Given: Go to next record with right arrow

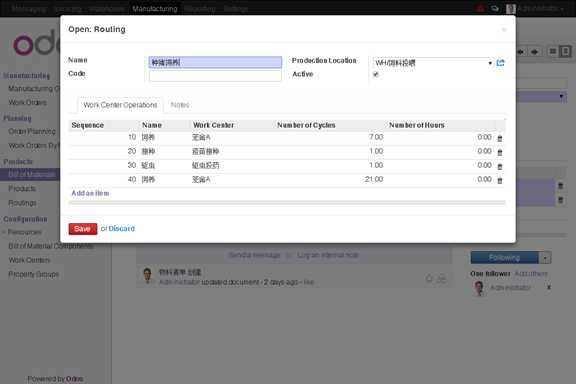Looking at the screenshot, I should (534, 52).
